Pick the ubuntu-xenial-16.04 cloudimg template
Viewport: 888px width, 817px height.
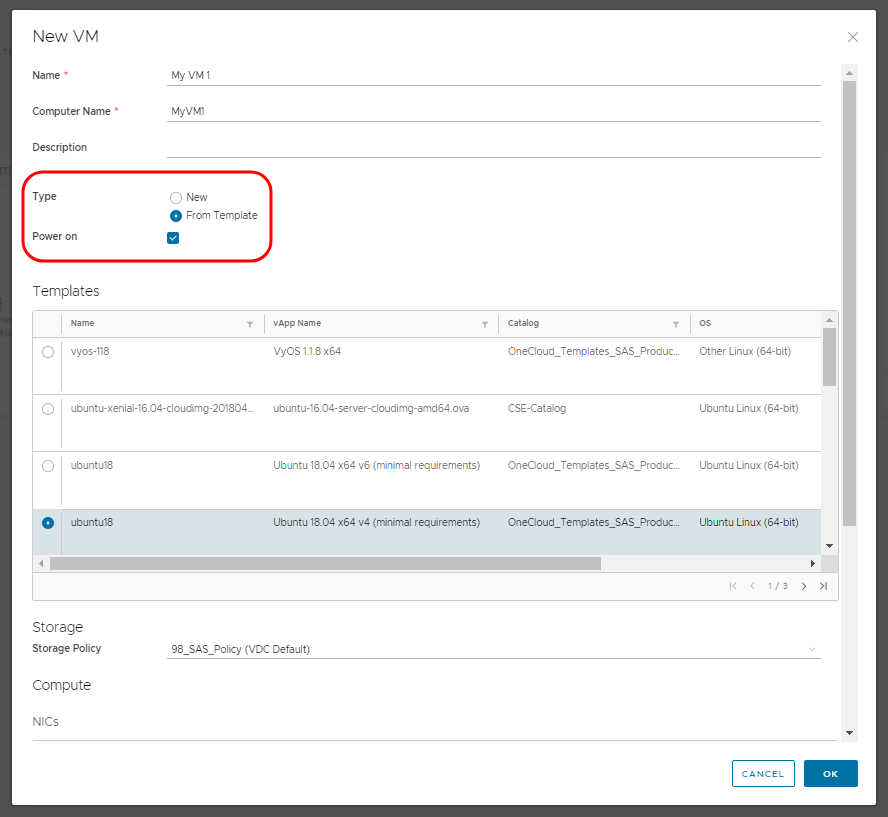tap(48, 409)
